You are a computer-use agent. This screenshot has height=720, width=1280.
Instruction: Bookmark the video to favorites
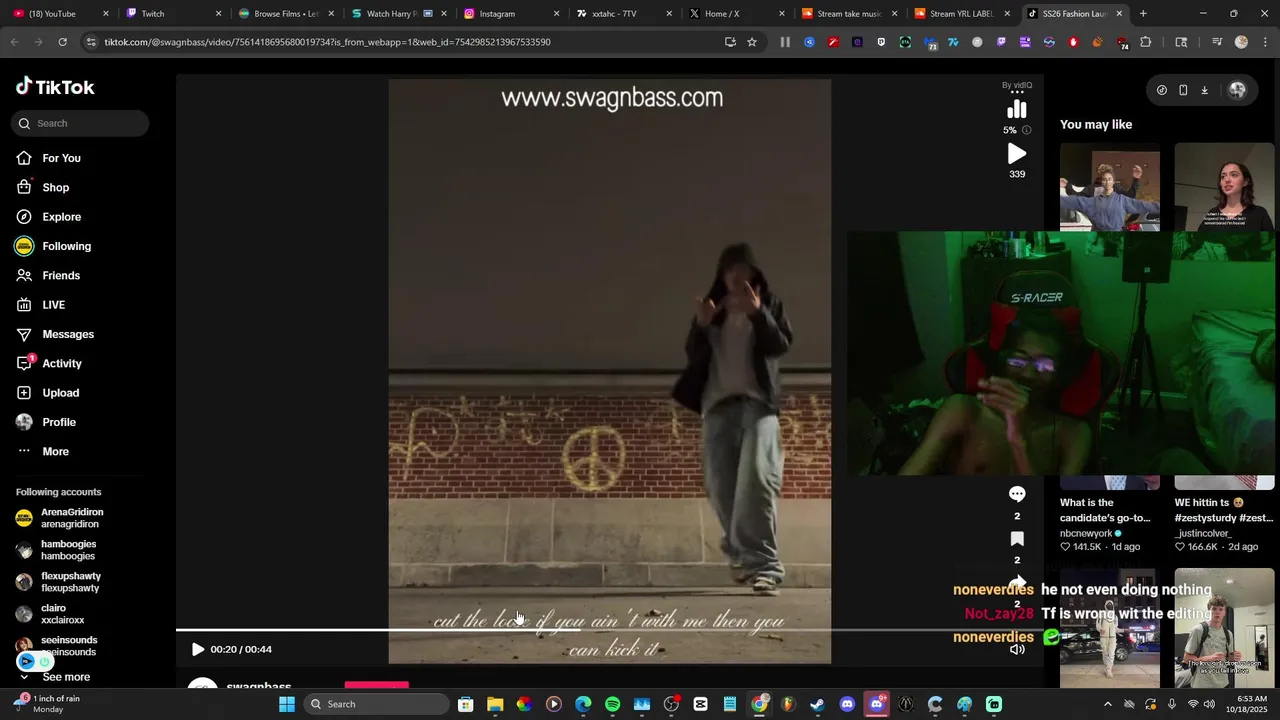pos(1017,539)
